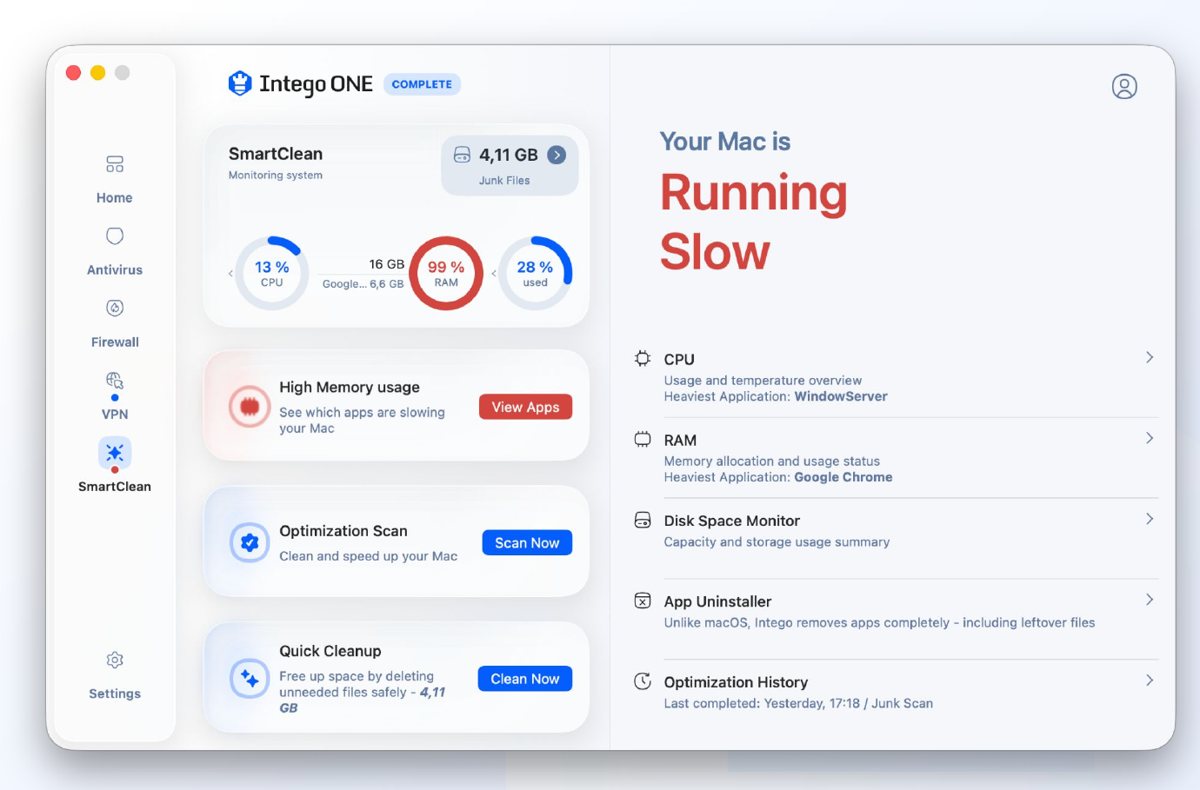Click the High Memory usage title
Image resolution: width=1200 pixels, height=790 pixels.
[x=349, y=387]
